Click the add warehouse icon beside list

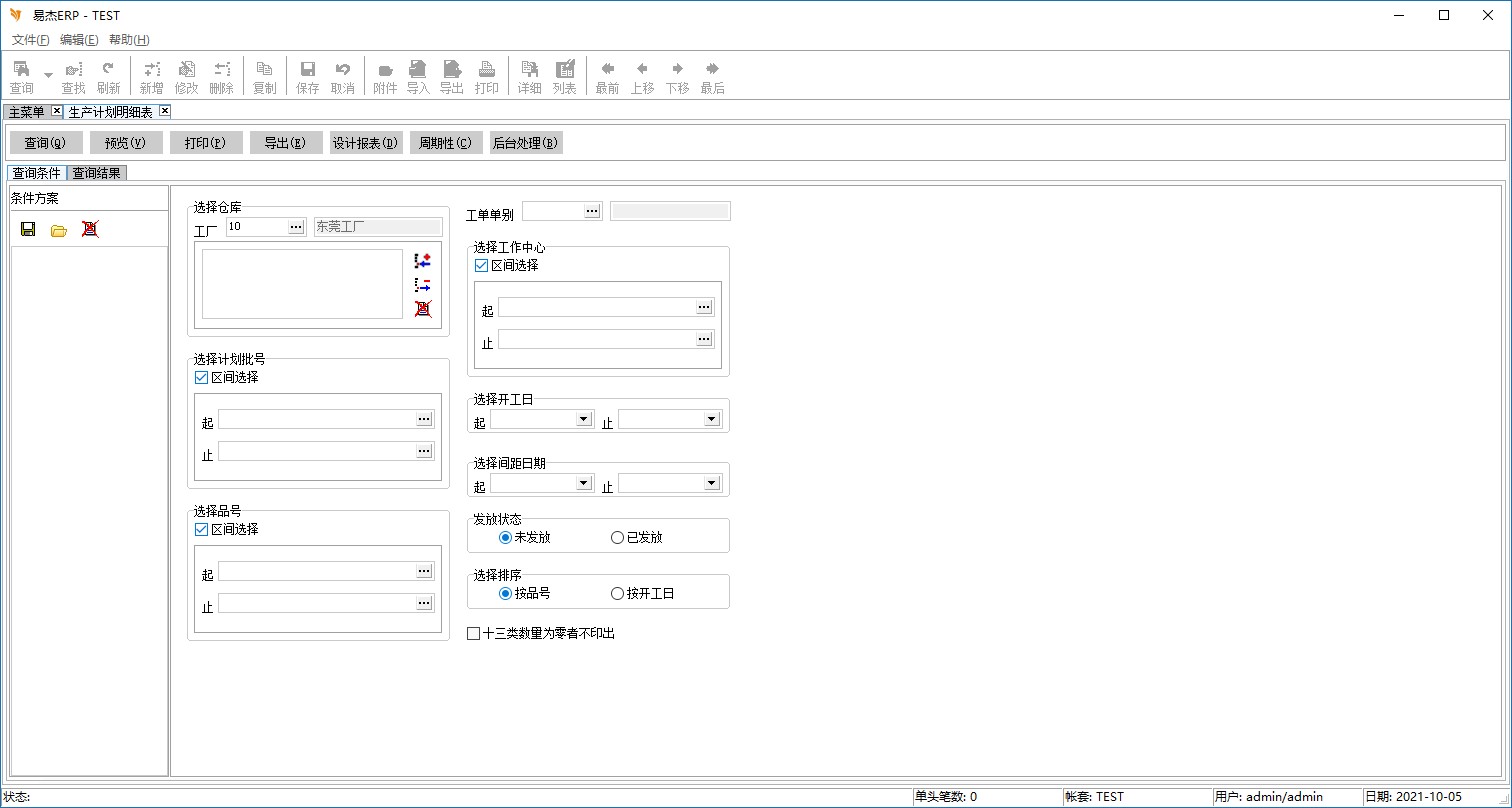tap(423, 261)
